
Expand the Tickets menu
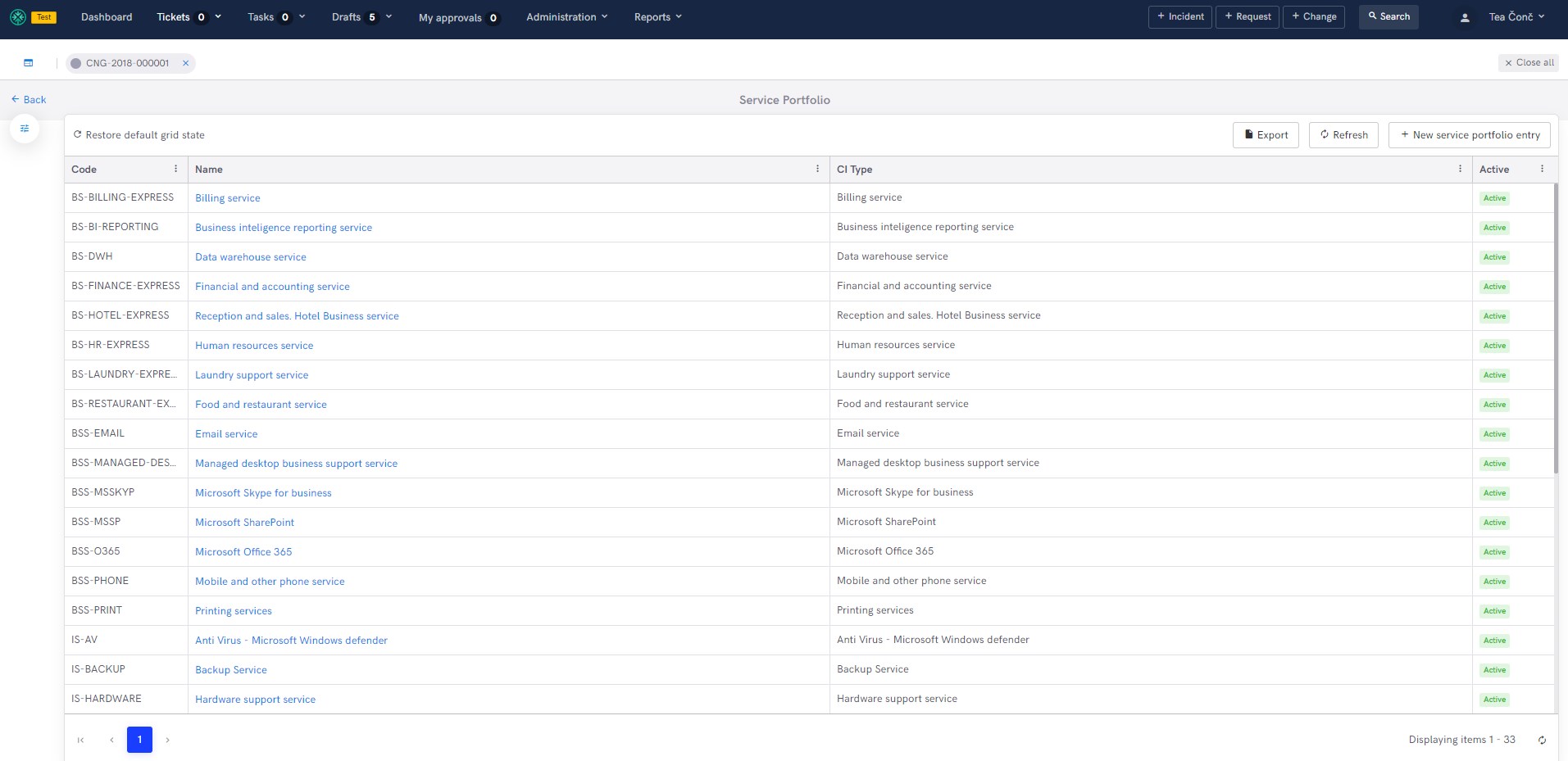tap(189, 17)
